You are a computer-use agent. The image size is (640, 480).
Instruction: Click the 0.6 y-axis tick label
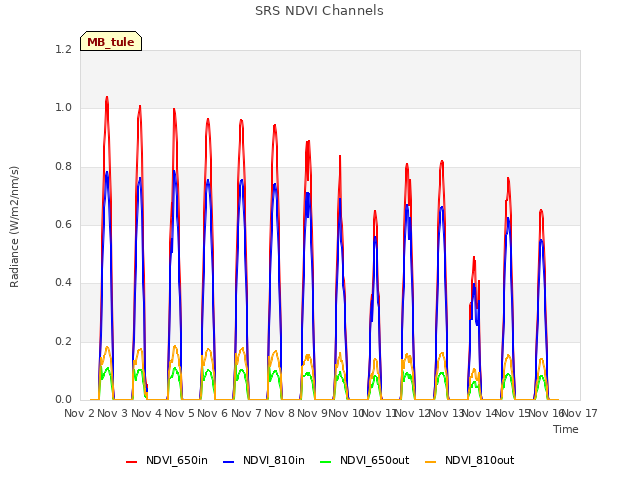pos(63,224)
